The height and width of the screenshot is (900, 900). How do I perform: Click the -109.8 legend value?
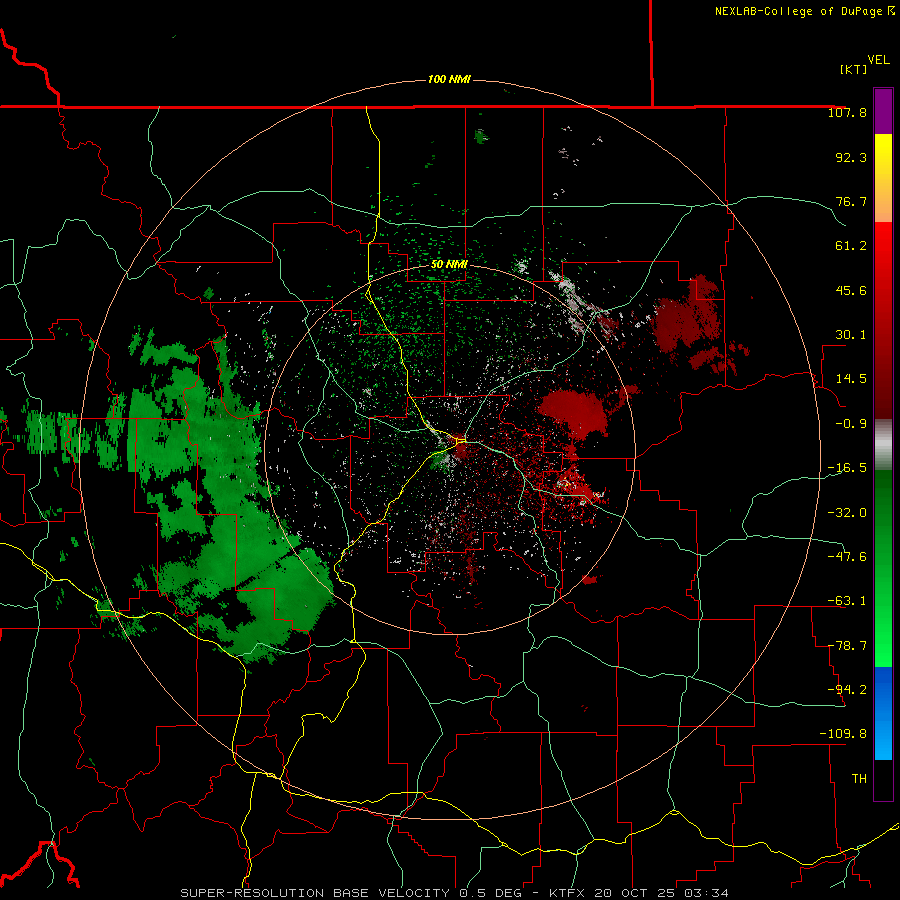tap(843, 734)
